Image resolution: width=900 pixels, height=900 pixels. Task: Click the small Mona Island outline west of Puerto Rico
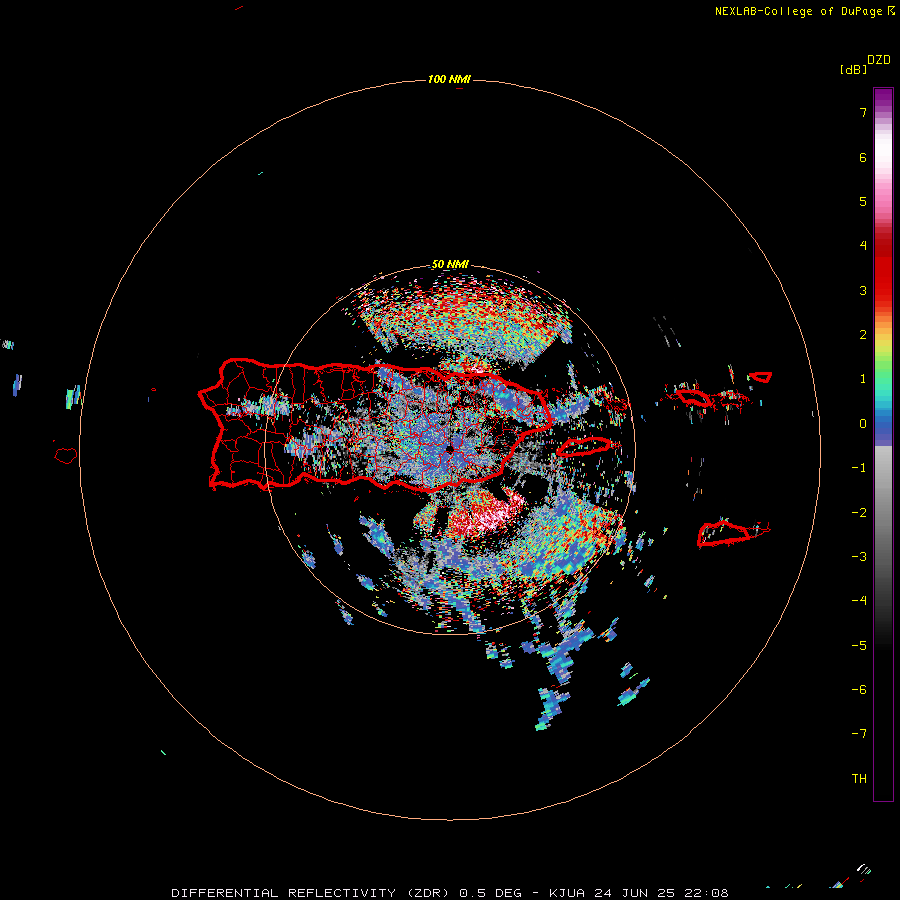point(66,456)
